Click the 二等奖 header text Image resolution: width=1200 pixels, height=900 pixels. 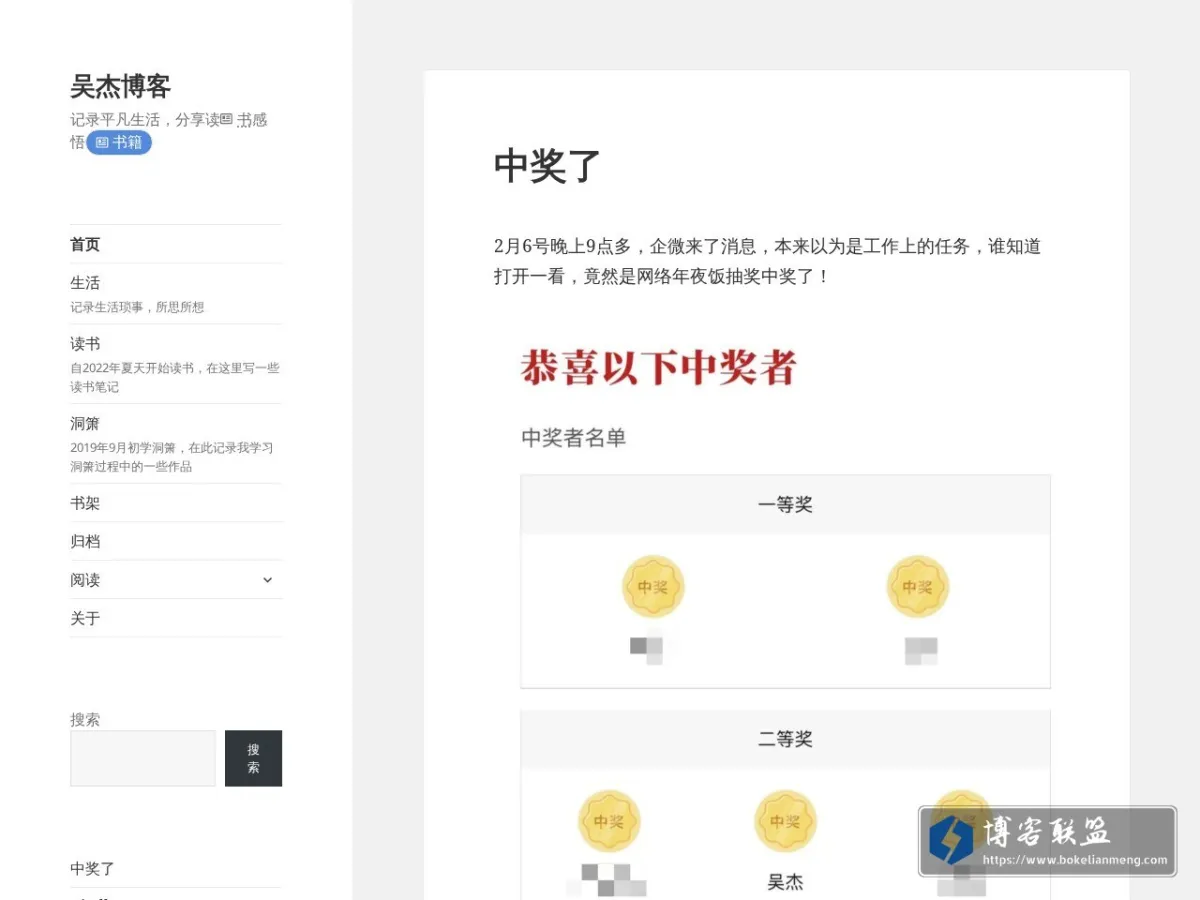tap(785, 739)
